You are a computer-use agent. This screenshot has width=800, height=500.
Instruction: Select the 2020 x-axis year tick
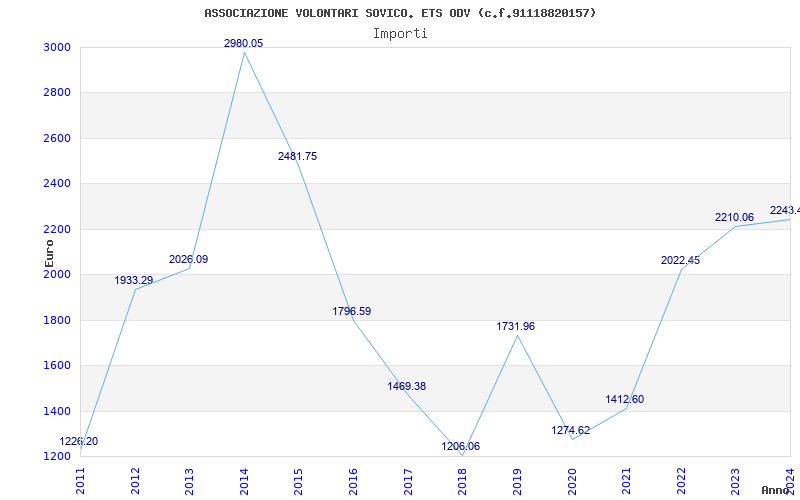pyautogui.click(x=572, y=482)
